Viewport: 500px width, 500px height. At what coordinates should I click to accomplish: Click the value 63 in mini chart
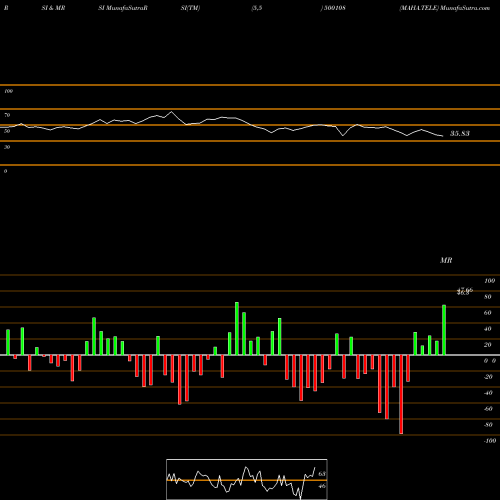[x=322, y=474]
